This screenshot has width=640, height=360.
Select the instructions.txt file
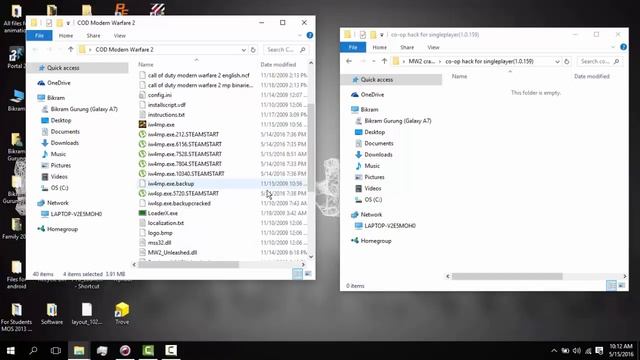click(x=166, y=115)
